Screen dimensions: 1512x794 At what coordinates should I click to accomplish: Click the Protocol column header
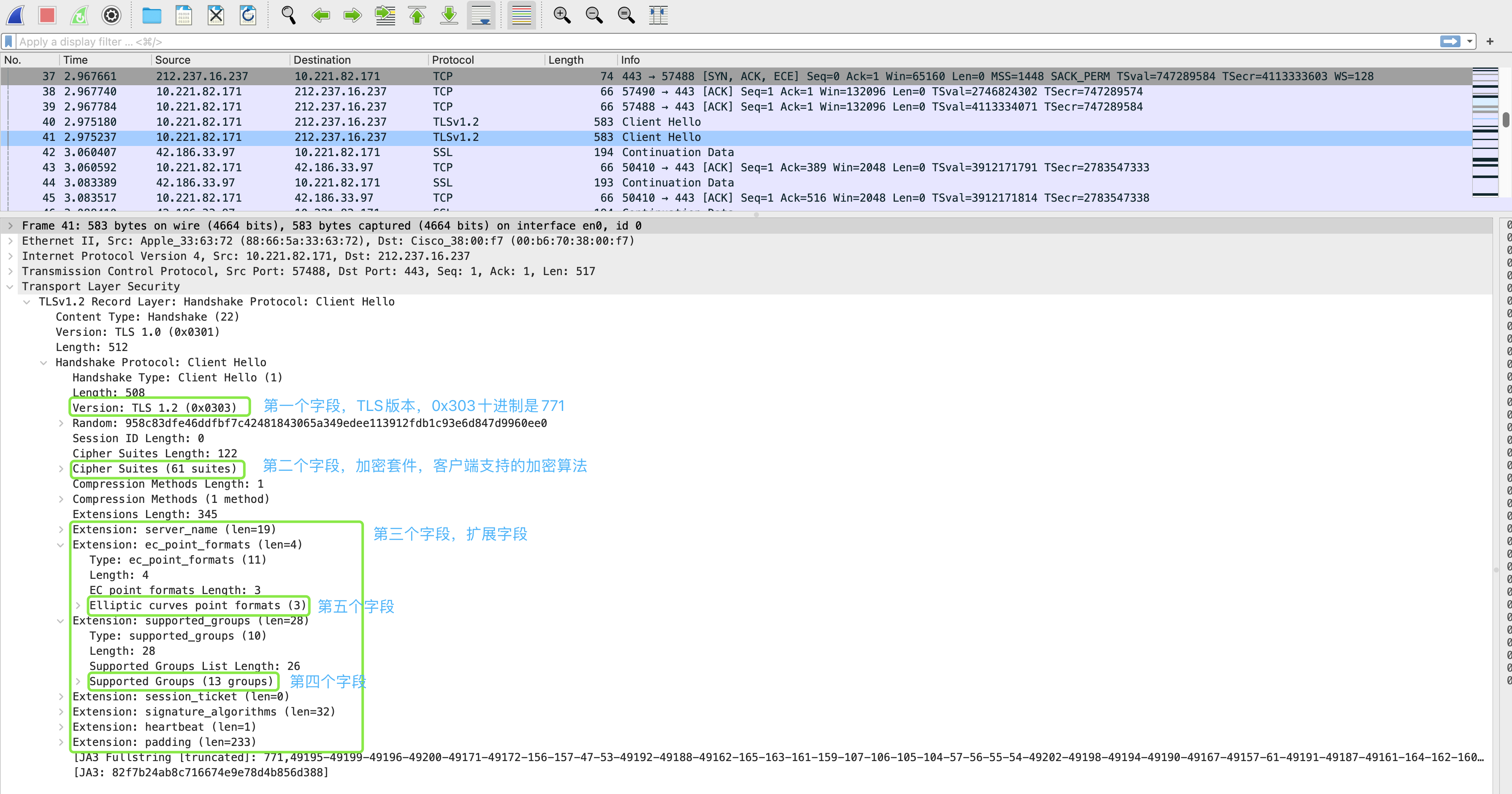[x=453, y=60]
